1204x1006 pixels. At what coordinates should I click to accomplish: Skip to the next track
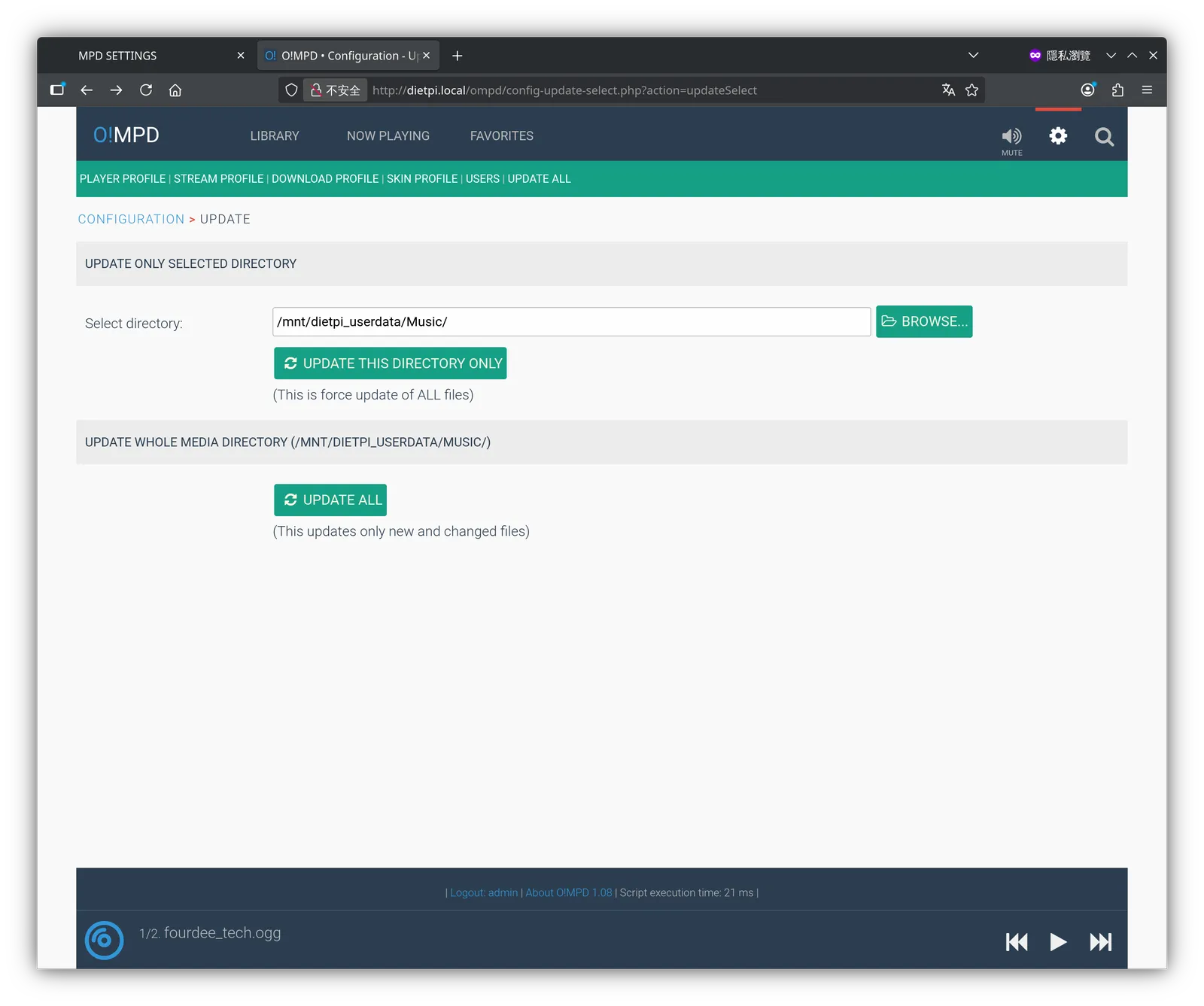pos(1101,942)
